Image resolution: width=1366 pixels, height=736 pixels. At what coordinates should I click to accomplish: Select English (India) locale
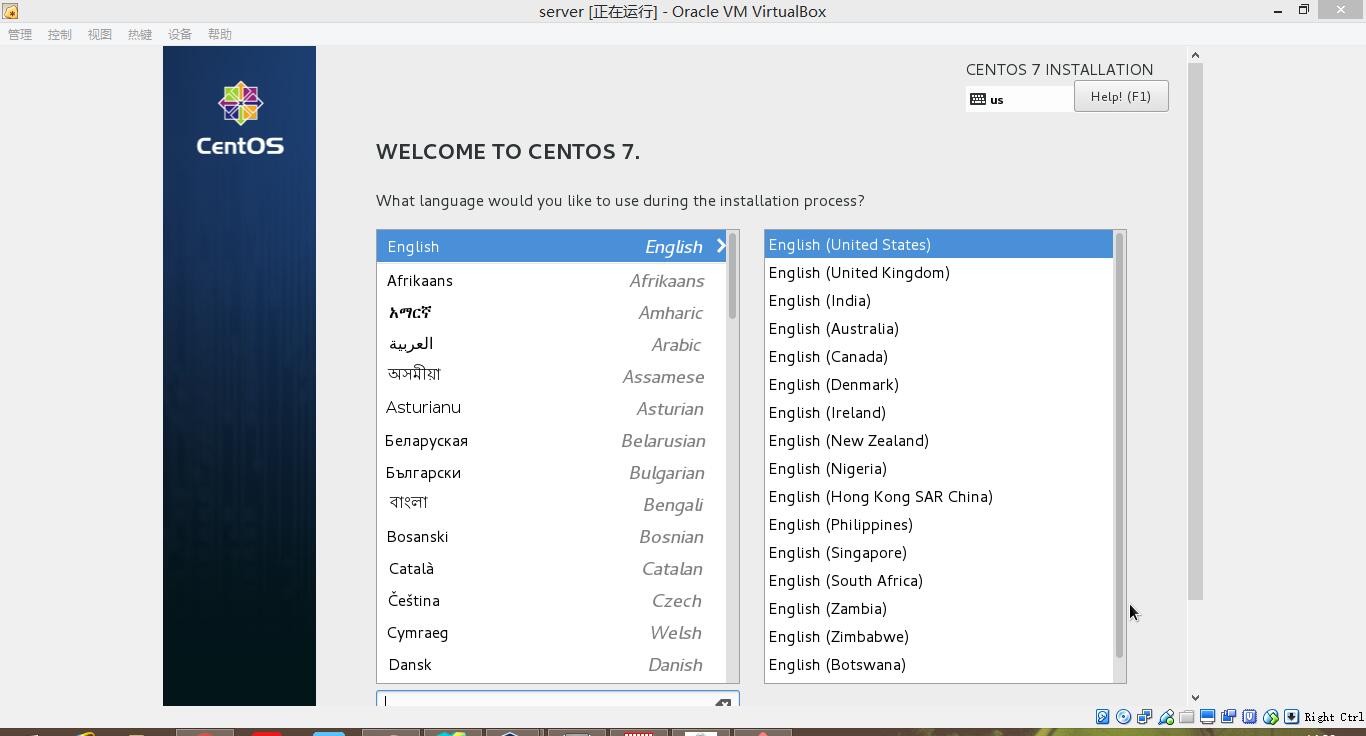pyautogui.click(x=939, y=300)
